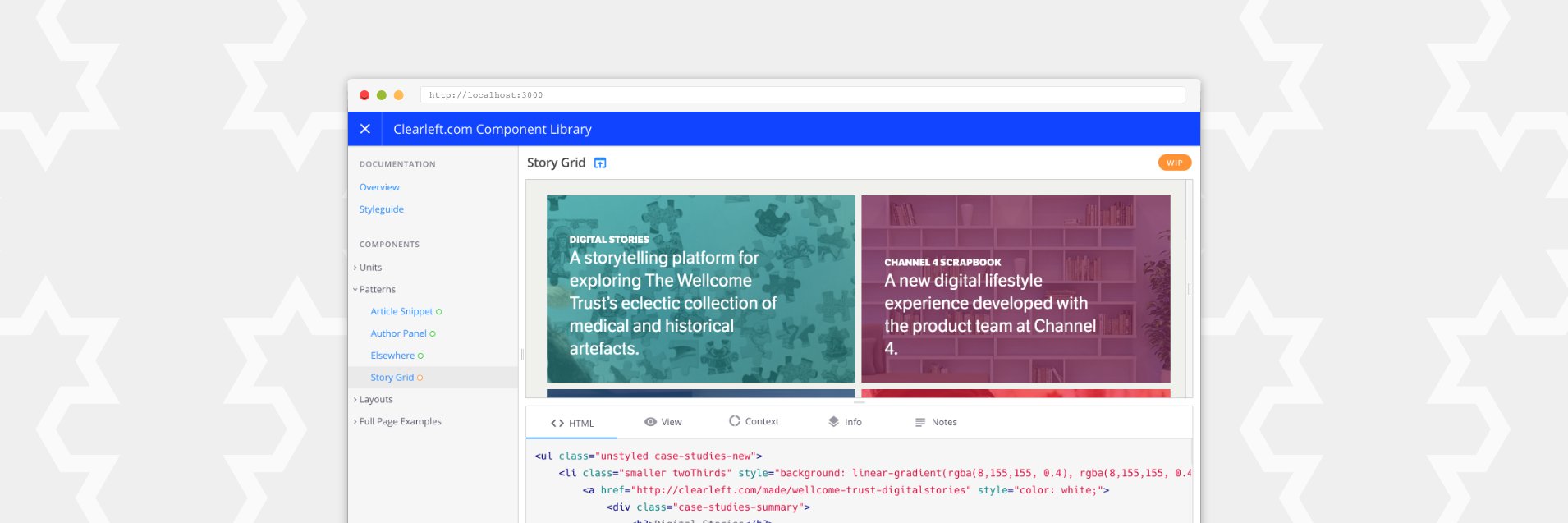This screenshot has width=1568, height=523.
Task: Click the DOCUMENTATION section heading
Action: point(397,164)
